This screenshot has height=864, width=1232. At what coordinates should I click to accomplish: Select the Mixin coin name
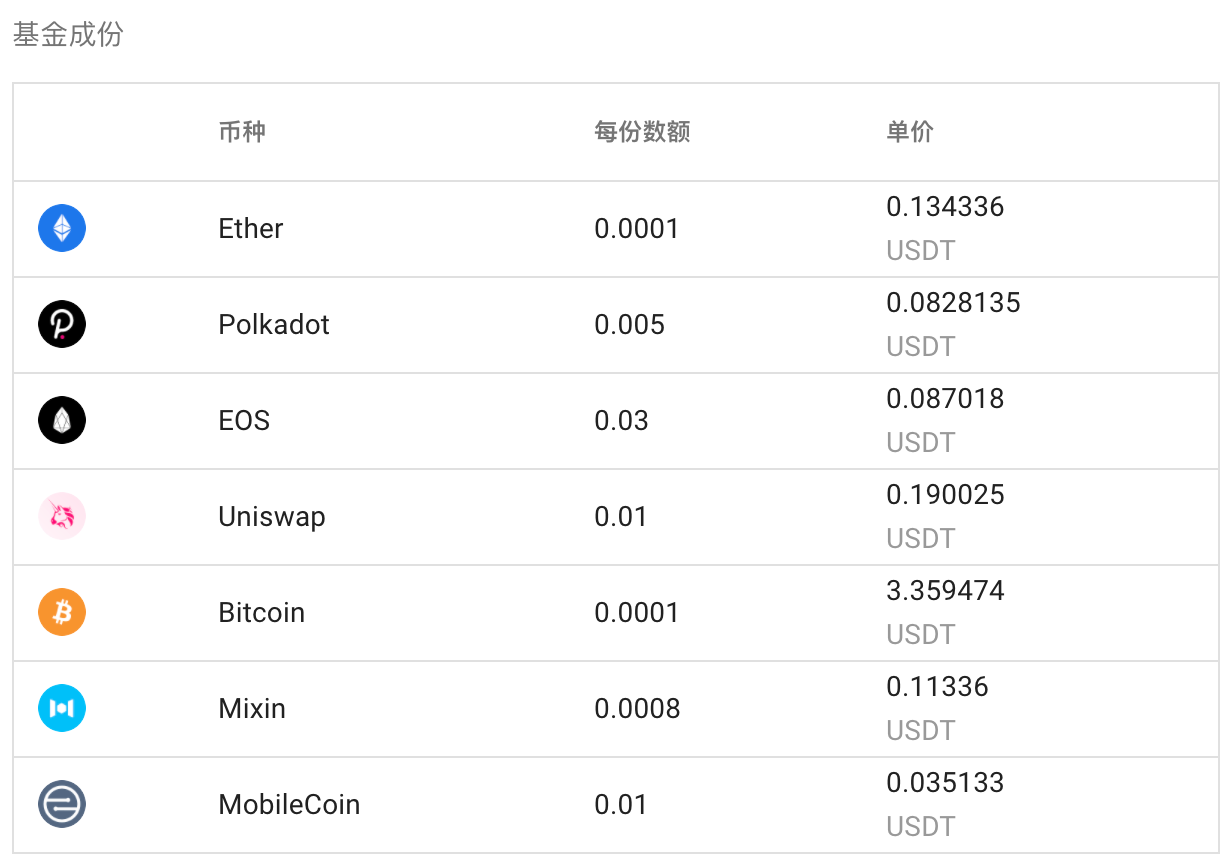(x=252, y=709)
